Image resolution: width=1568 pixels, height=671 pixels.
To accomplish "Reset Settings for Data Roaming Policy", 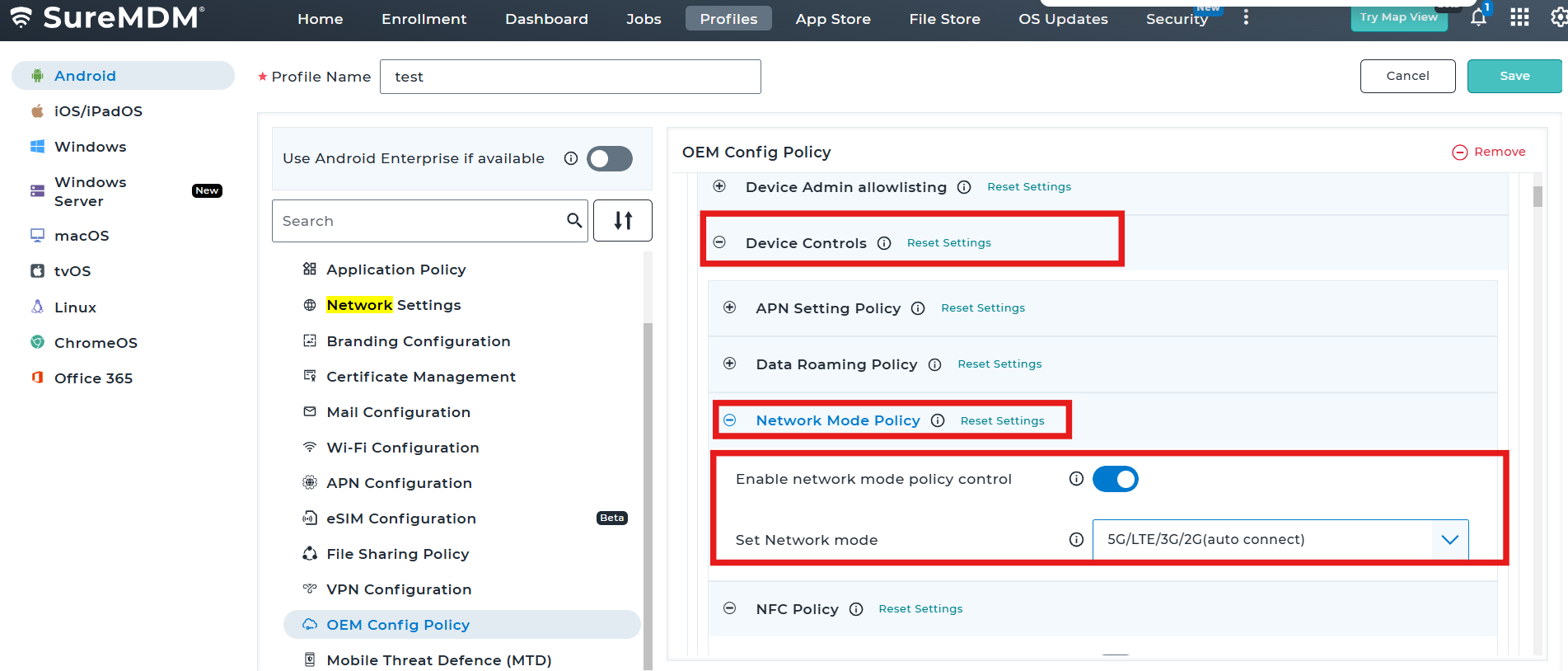I will 999,364.
